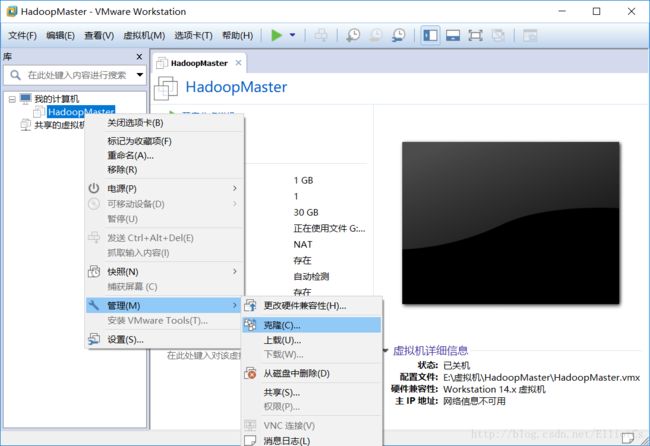Open the 选项卡(T) menu
This screenshot has width=650, height=446.
click(193, 36)
